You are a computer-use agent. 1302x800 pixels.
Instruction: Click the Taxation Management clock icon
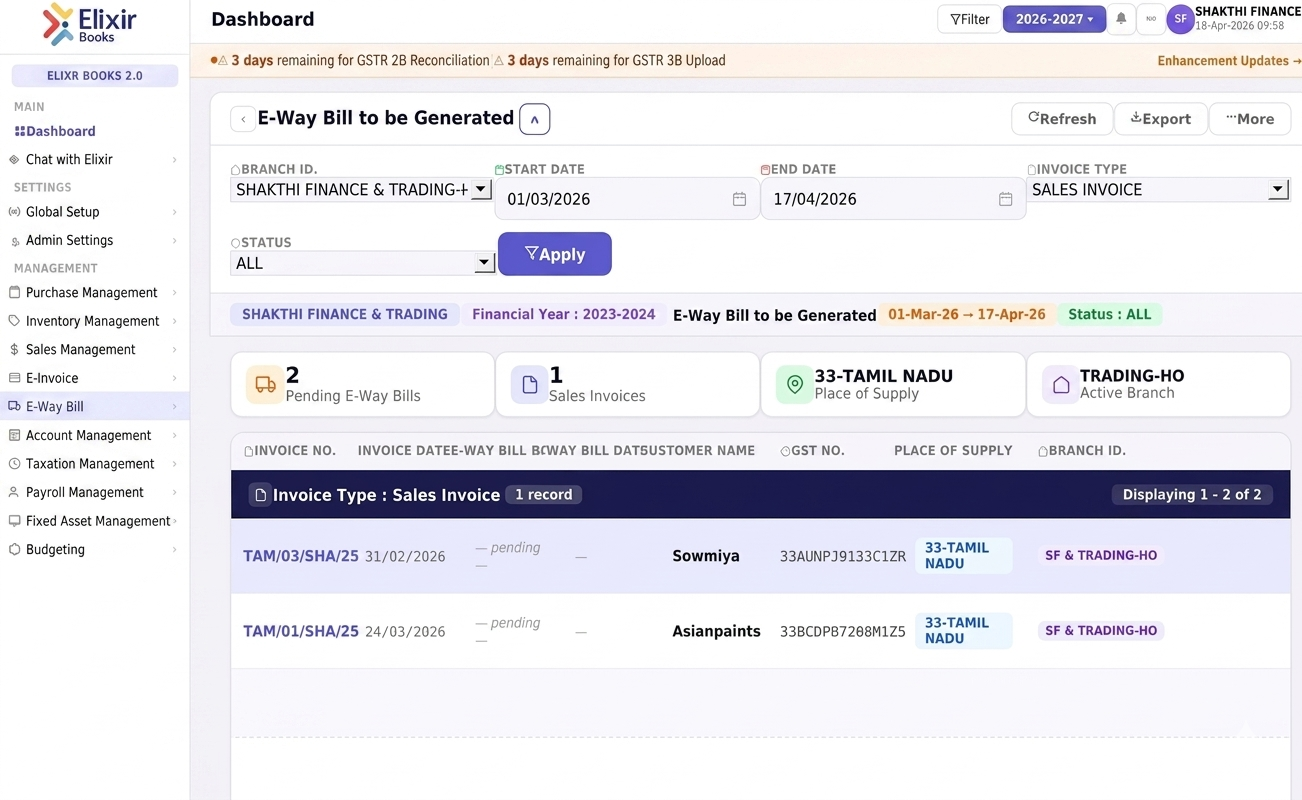click(x=15, y=464)
